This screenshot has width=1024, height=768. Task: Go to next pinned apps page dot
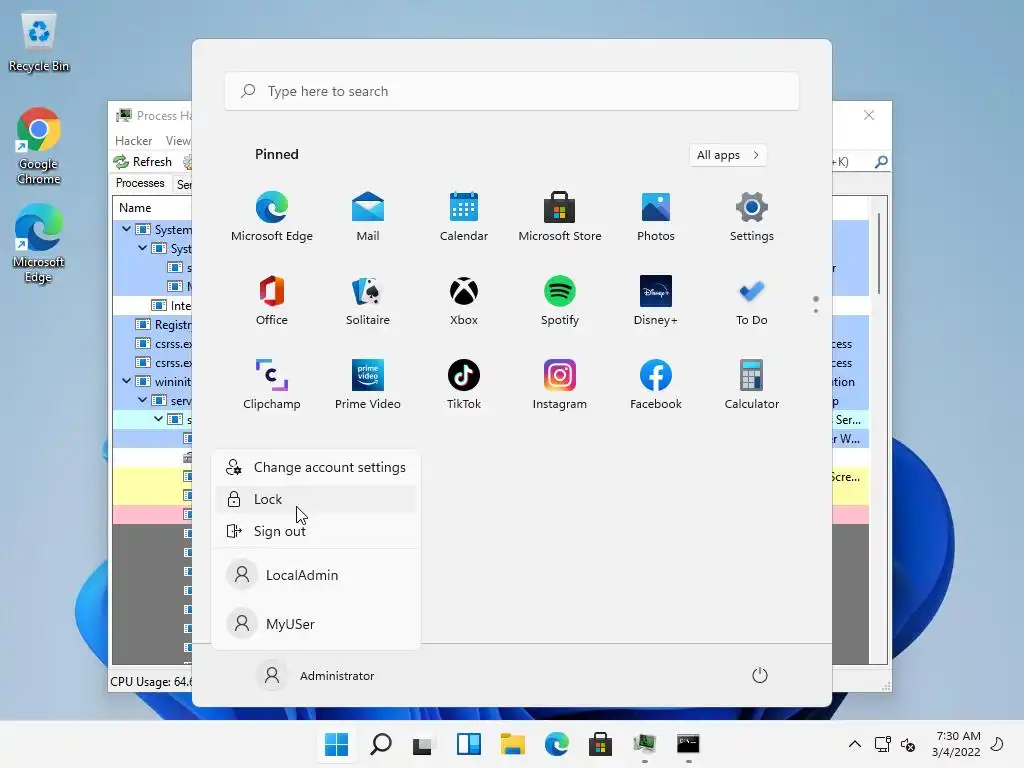816,311
